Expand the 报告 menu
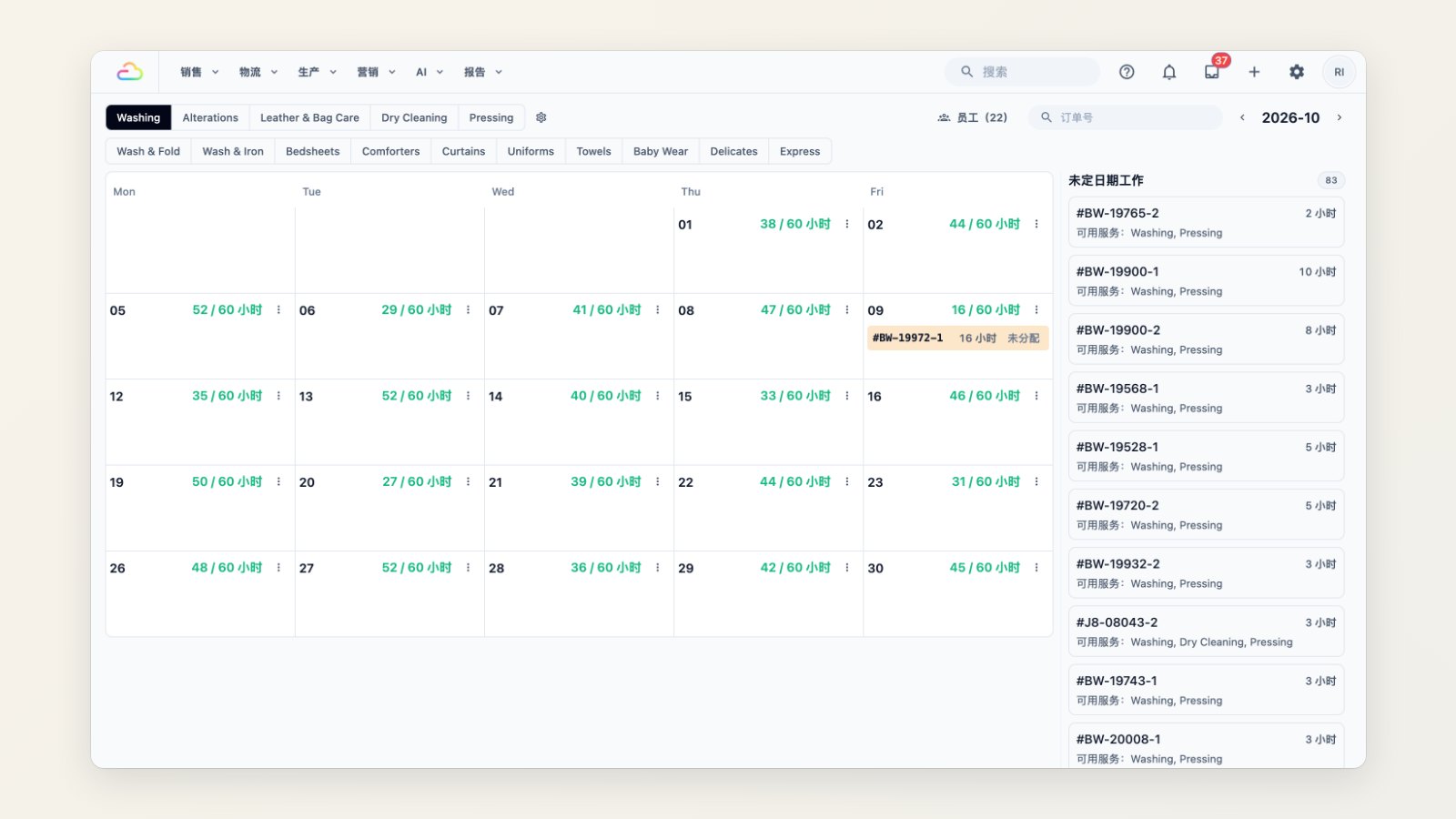This screenshot has height=819, width=1456. [483, 72]
